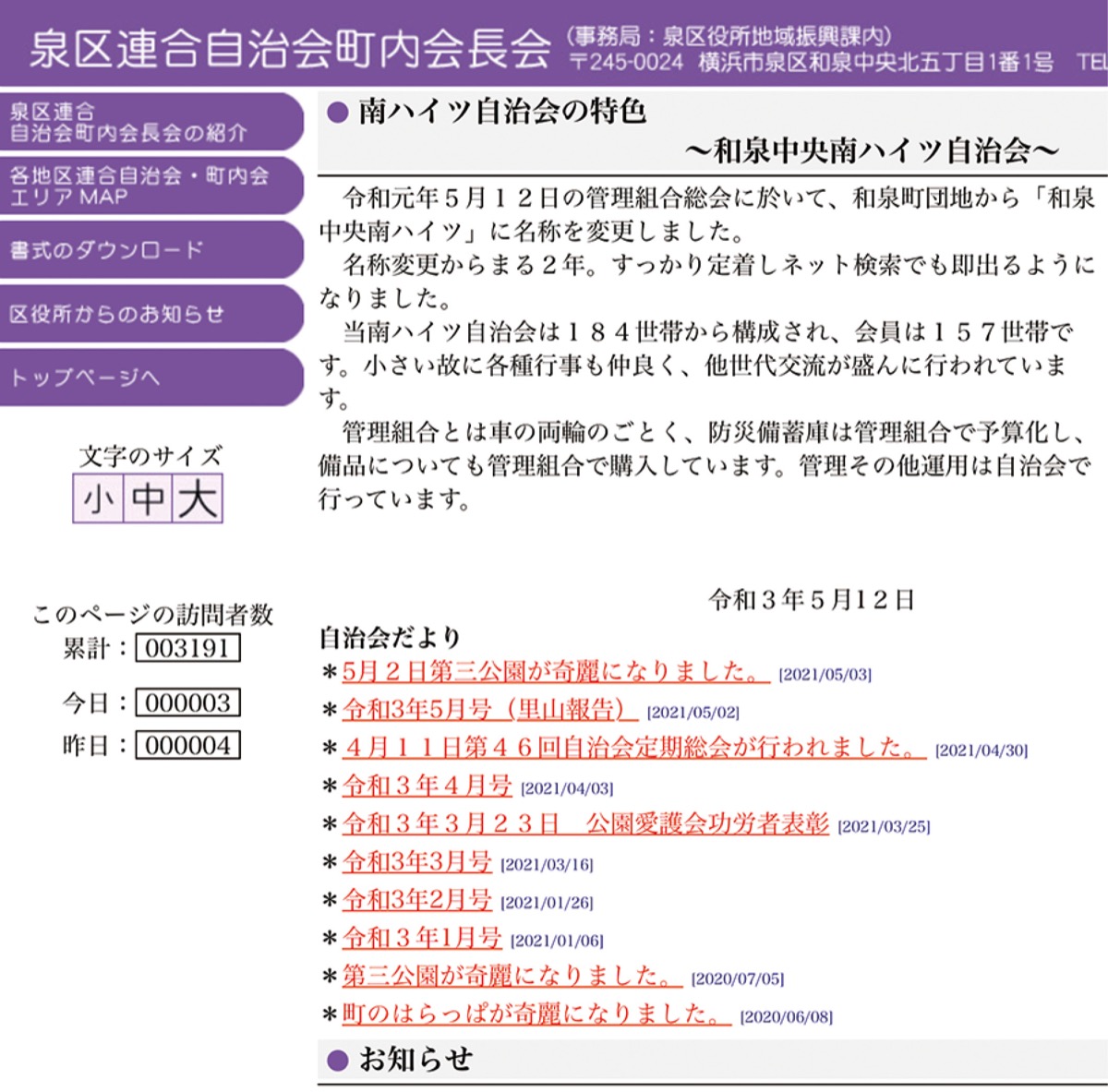Open link 5月2日第三公園が奇麗になりました。

pyautogui.click(x=555, y=671)
